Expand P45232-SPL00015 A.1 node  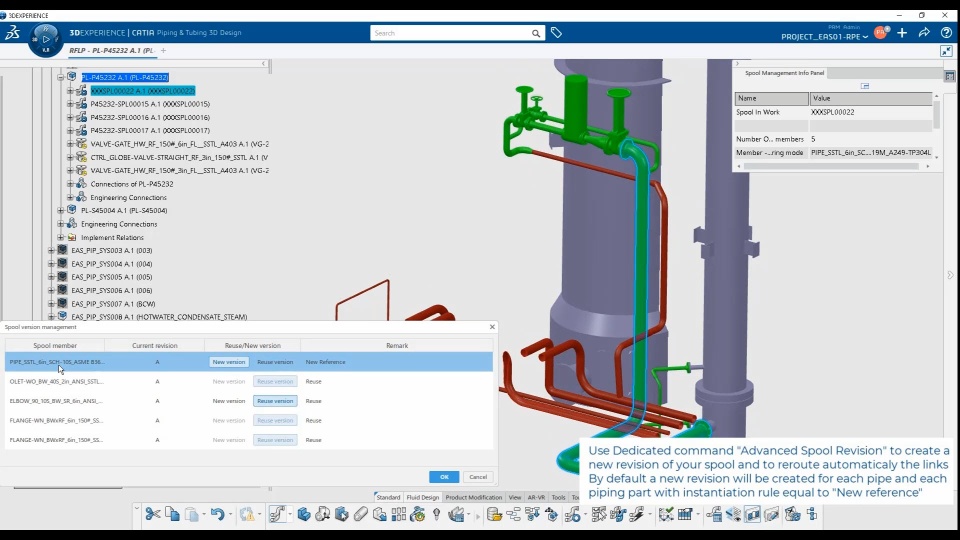coord(70,104)
